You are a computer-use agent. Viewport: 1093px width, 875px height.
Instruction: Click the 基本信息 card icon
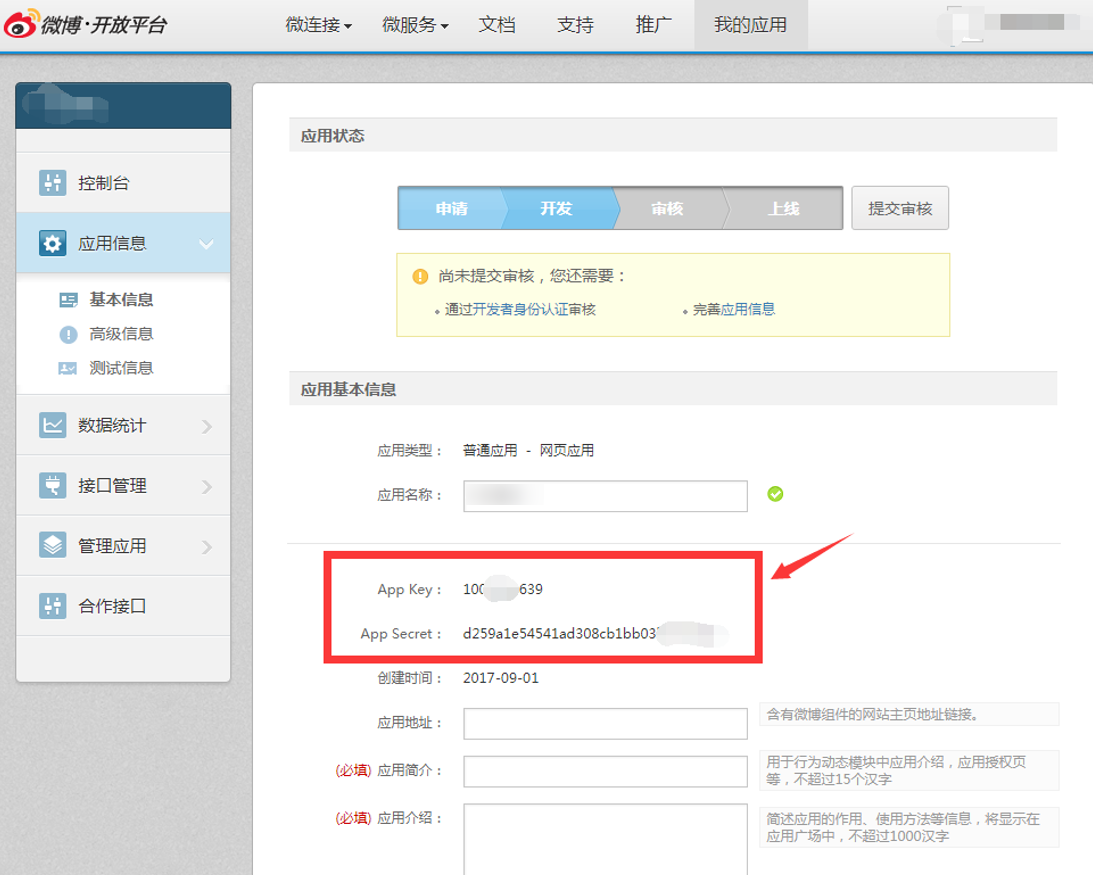coord(68,300)
